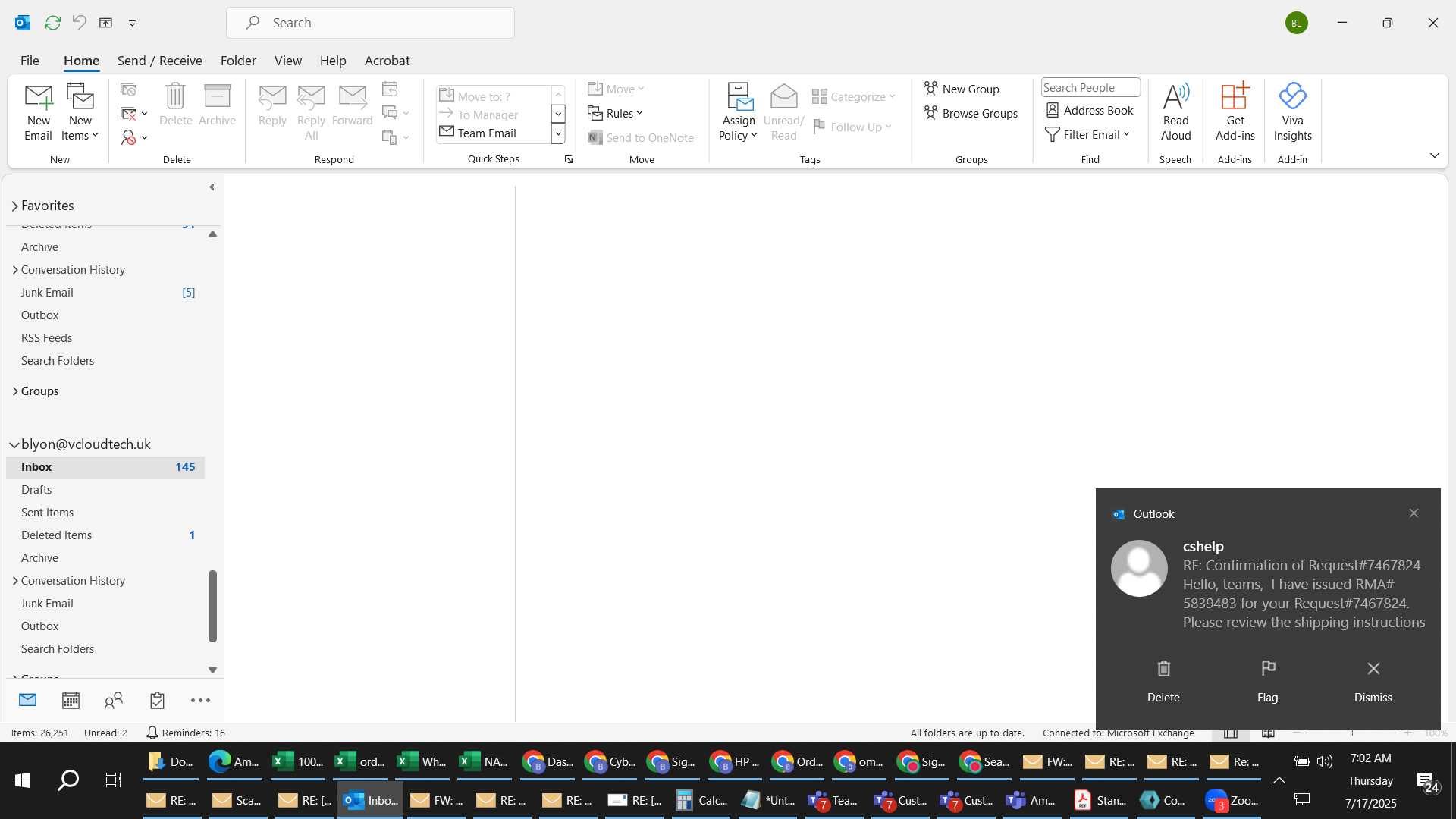The height and width of the screenshot is (819, 1456).
Task: Flag the cshelp notification email
Action: (1267, 680)
